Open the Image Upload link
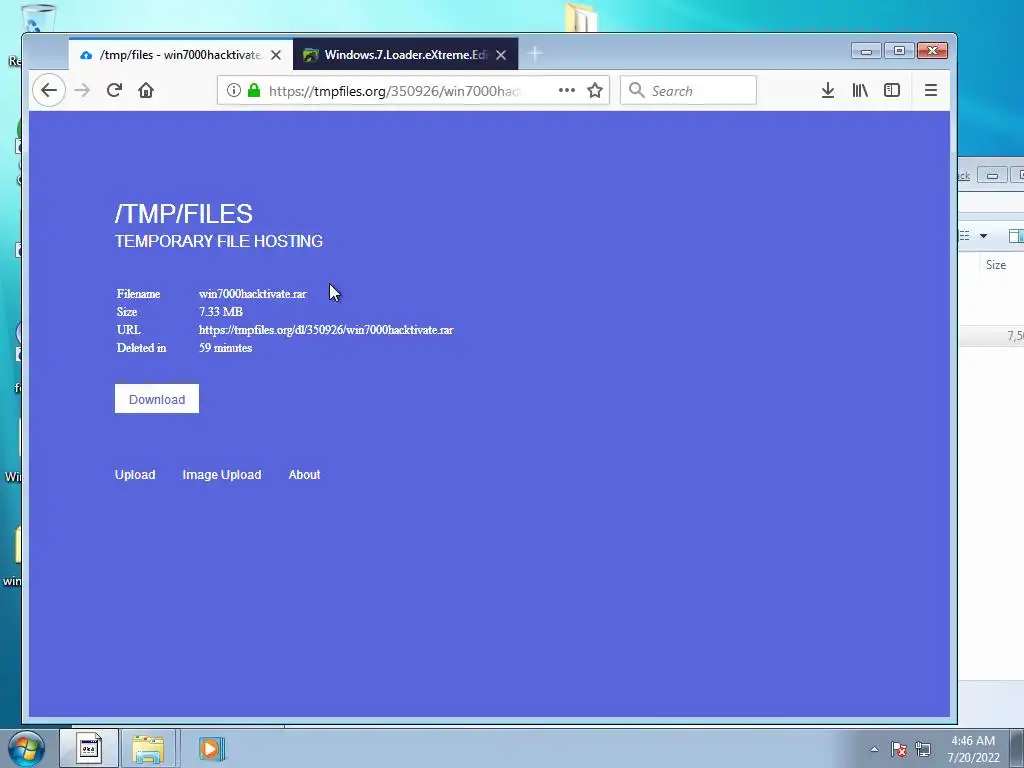 click(222, 475)
